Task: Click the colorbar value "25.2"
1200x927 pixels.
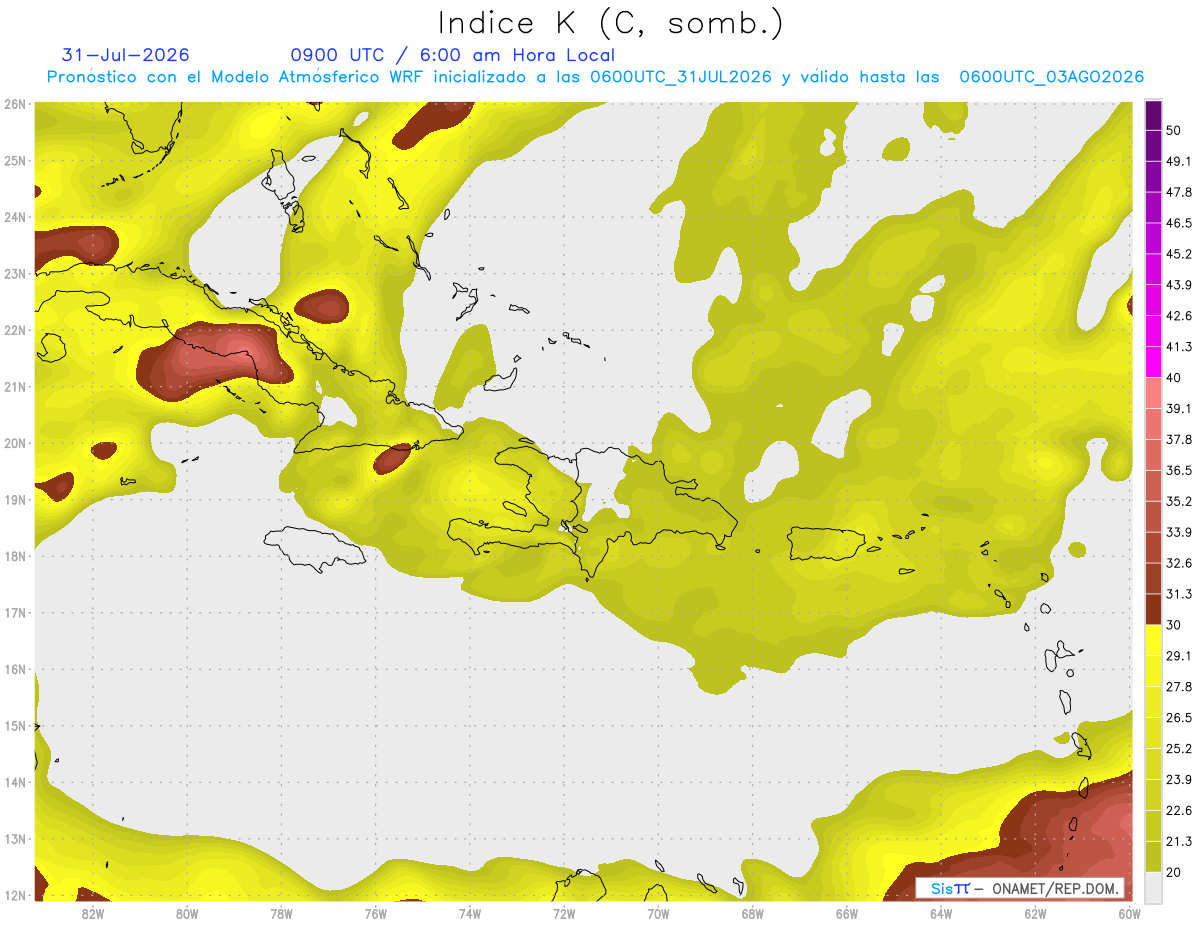Action: (x=1179, y=748)
